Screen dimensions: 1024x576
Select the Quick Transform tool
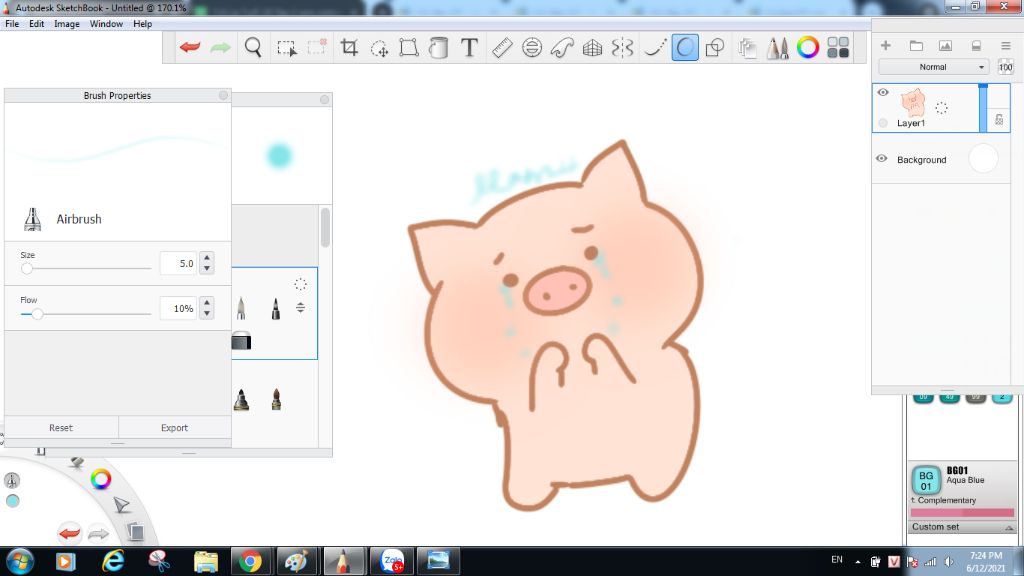(x=379, y=48)
